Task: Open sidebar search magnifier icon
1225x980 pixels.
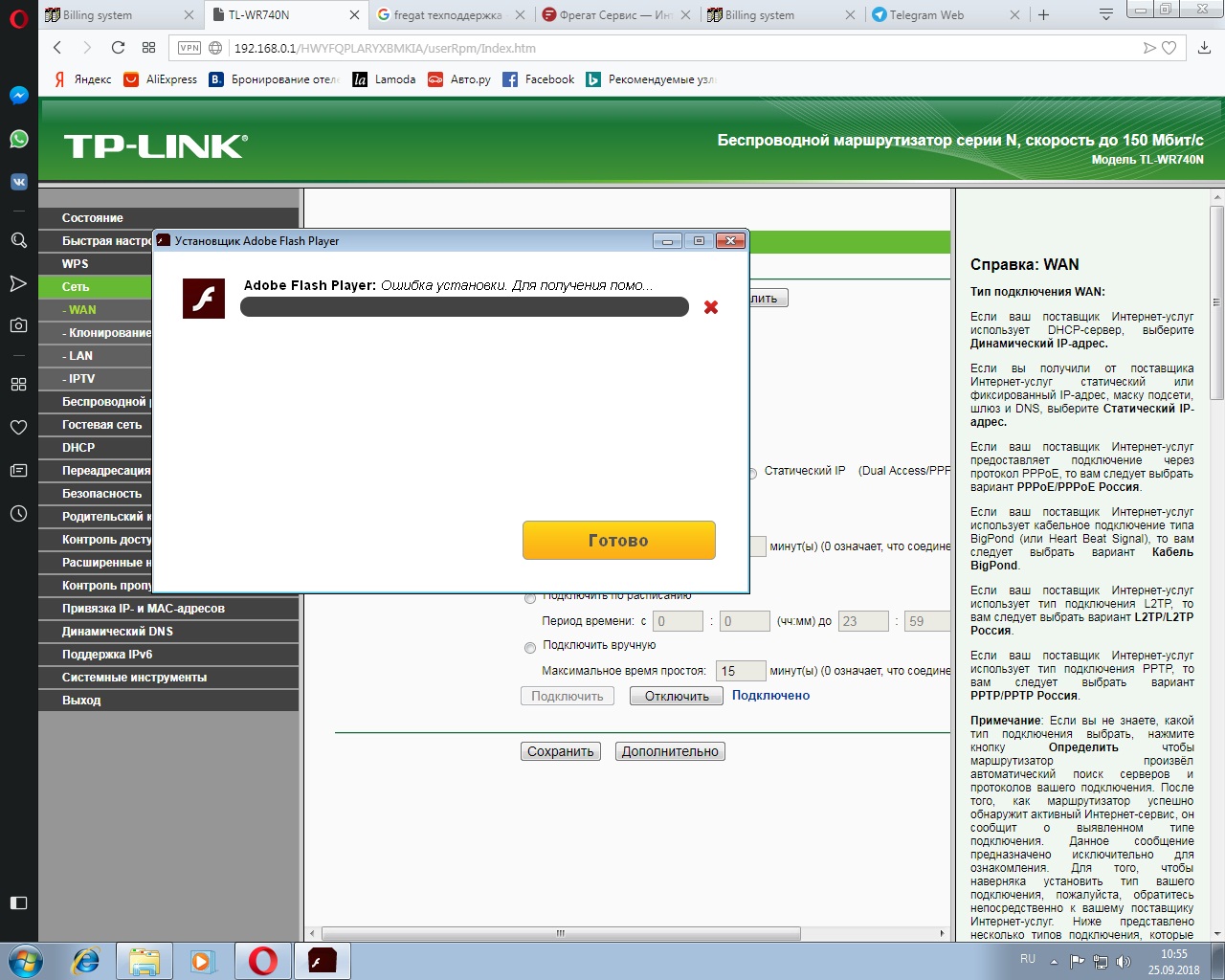Action: (18, 240)
